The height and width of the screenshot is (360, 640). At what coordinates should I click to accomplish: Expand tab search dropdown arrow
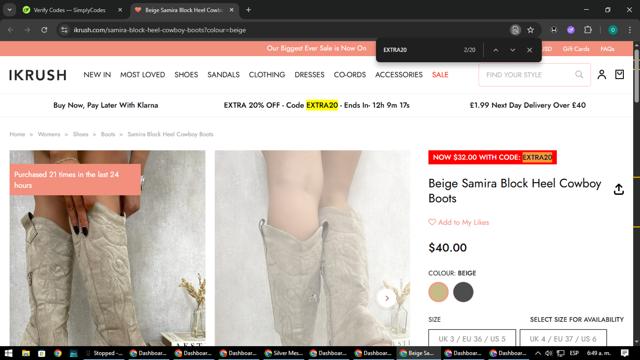[9, 10]
